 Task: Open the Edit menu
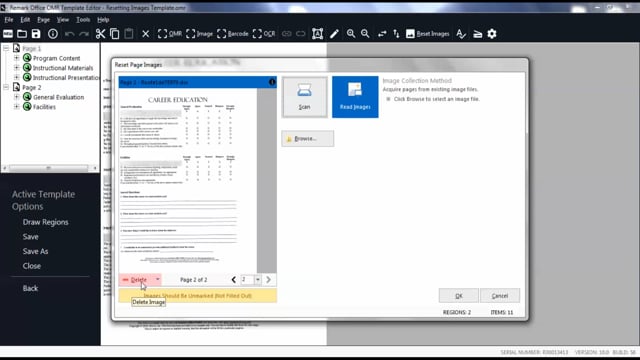pos(25,20)
